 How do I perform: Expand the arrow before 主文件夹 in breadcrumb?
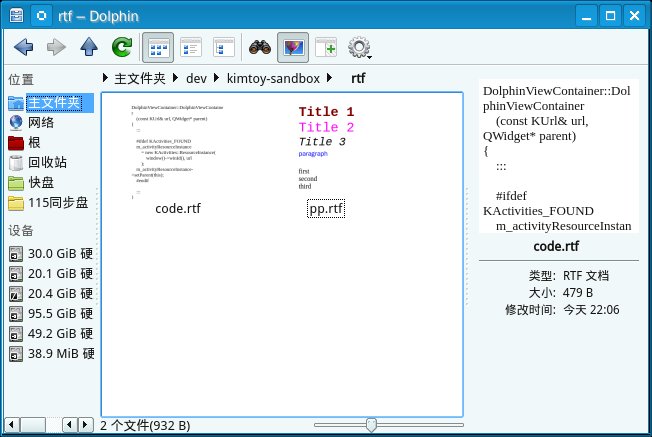(105, 78)
